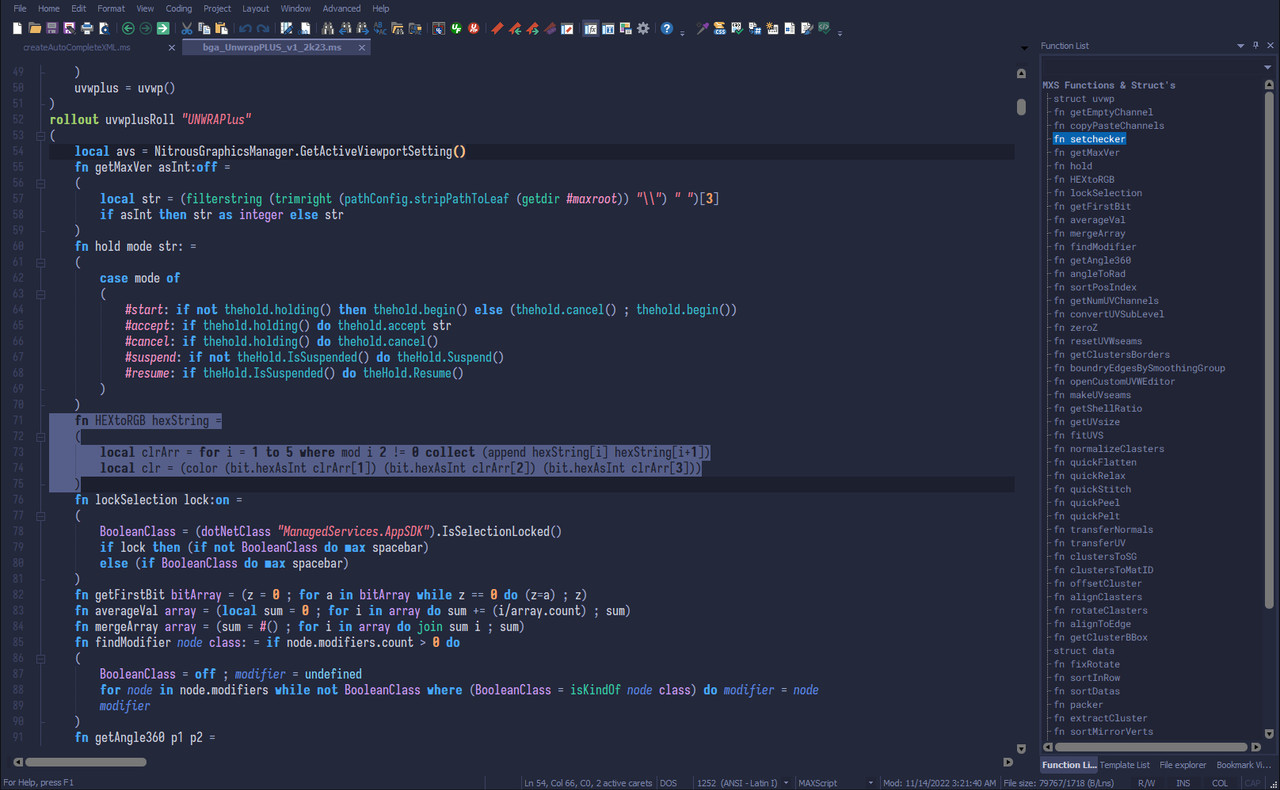Click the green Back navigation arrow
This screenshot has width=1280, height=790.
[128, 28]
